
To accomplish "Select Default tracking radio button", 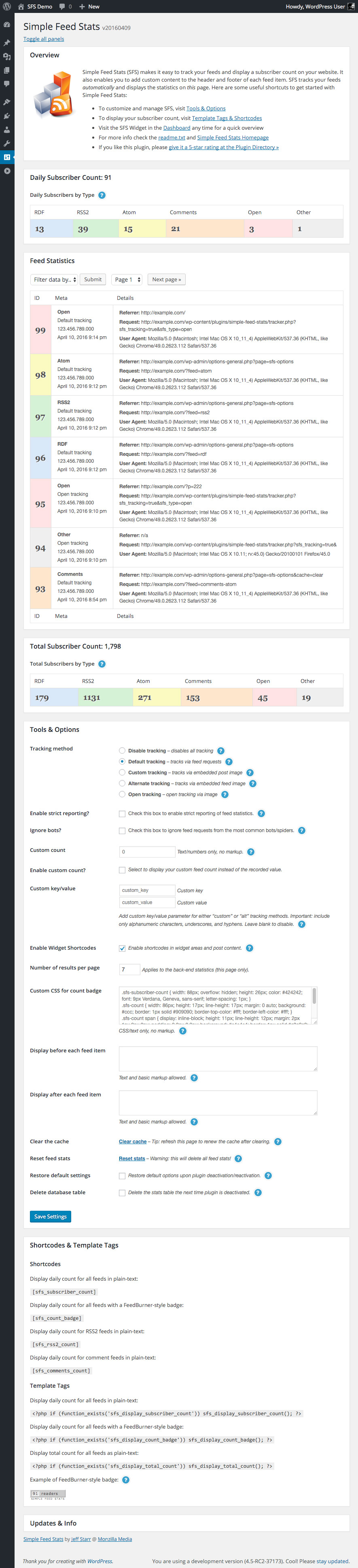I will [x=122, y=761].
